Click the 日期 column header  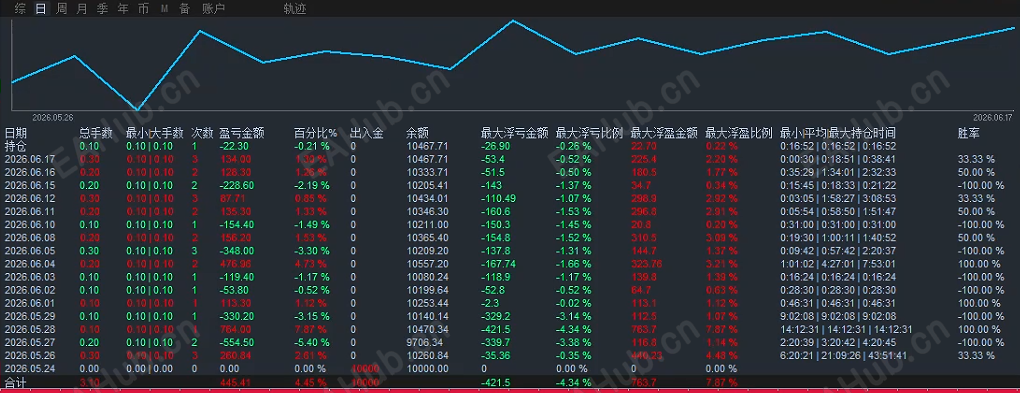point(16,133)
